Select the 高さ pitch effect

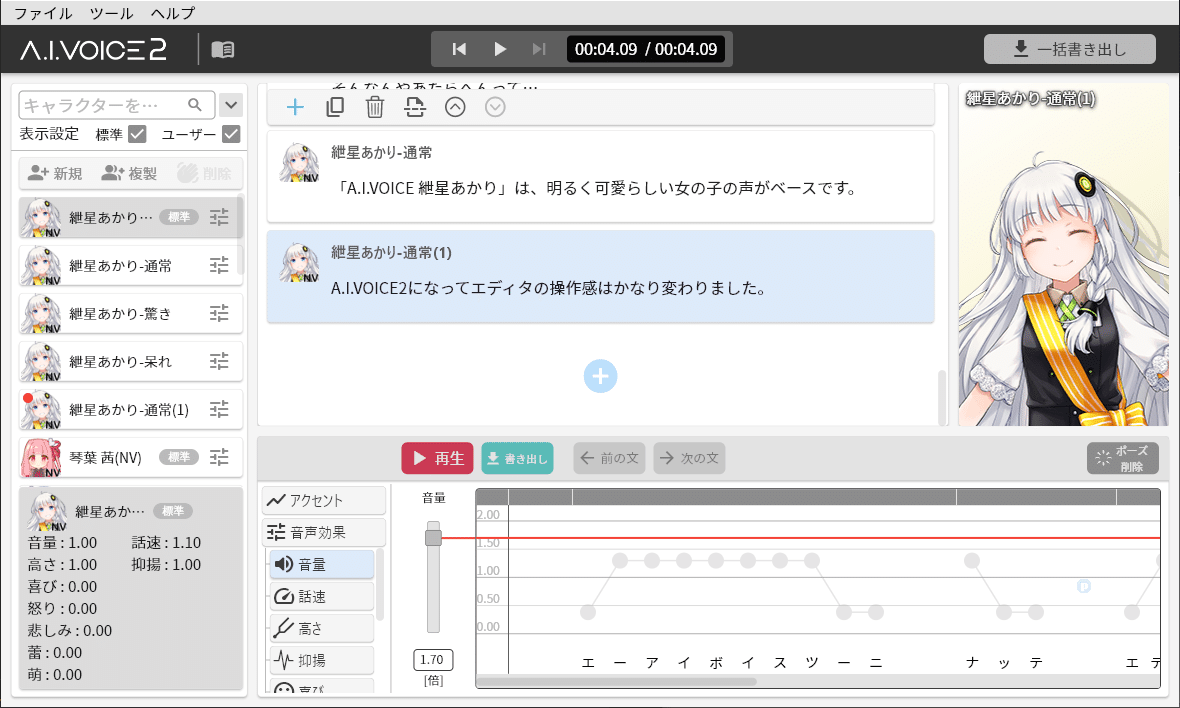324,629
